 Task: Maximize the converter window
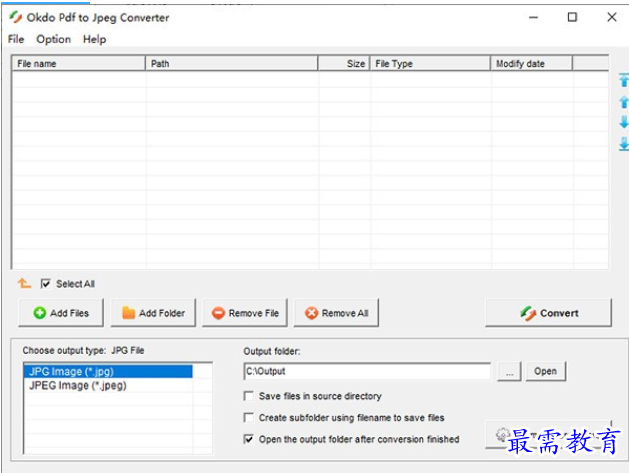(572, 17)
